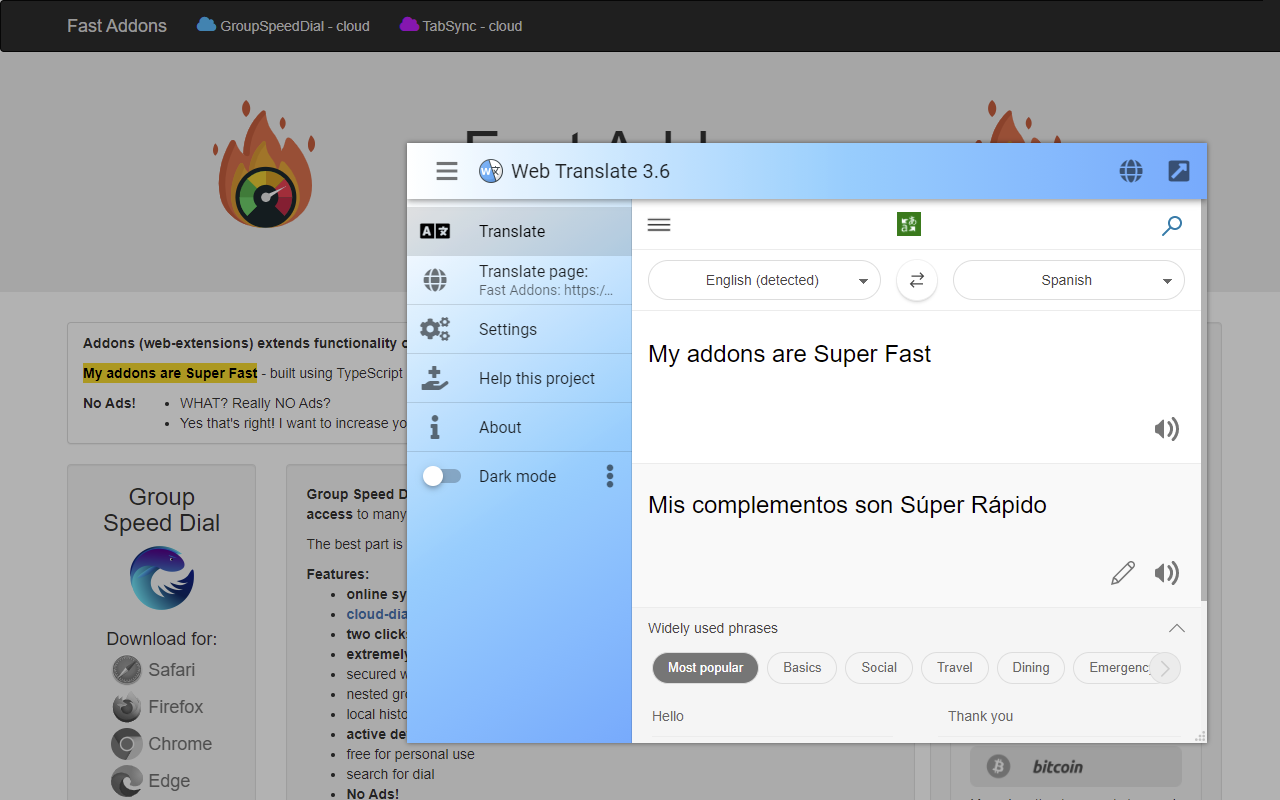Edit the translation using the pencil icon
Screen dimensions: 1280x800
1122,573
